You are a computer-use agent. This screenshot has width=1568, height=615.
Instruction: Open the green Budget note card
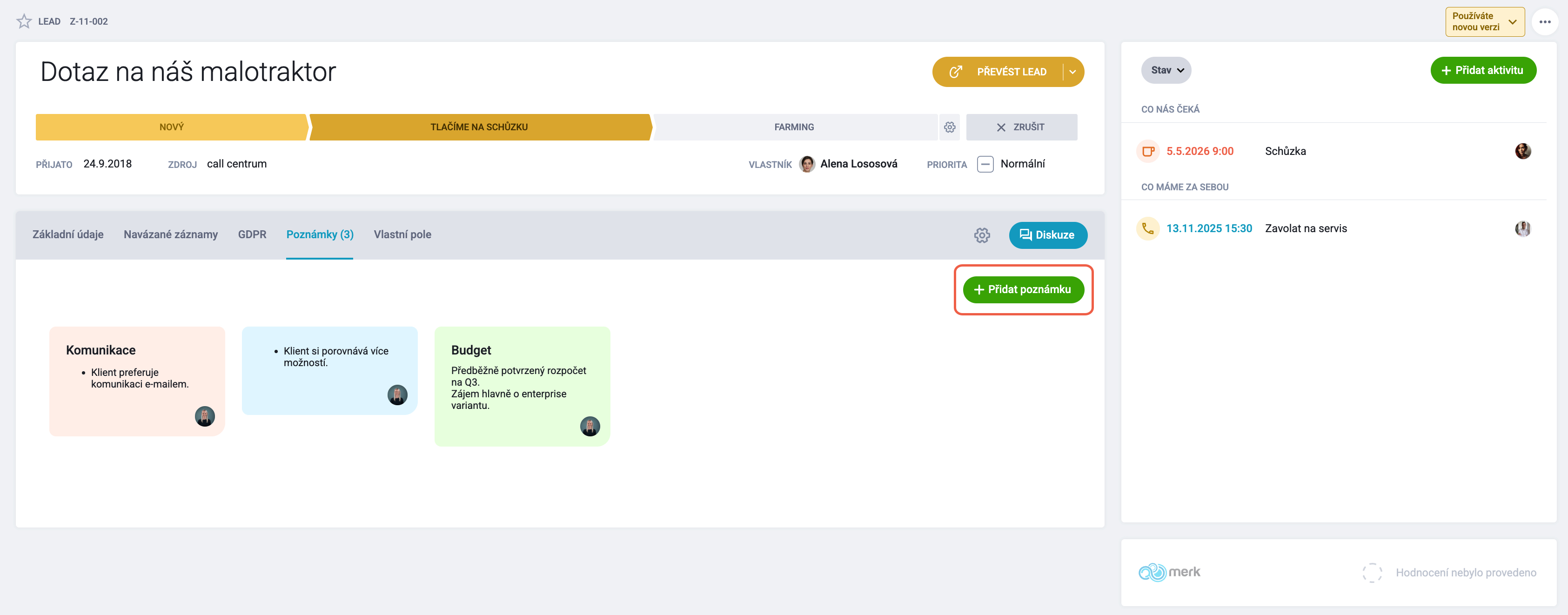[x=522, y=386]
